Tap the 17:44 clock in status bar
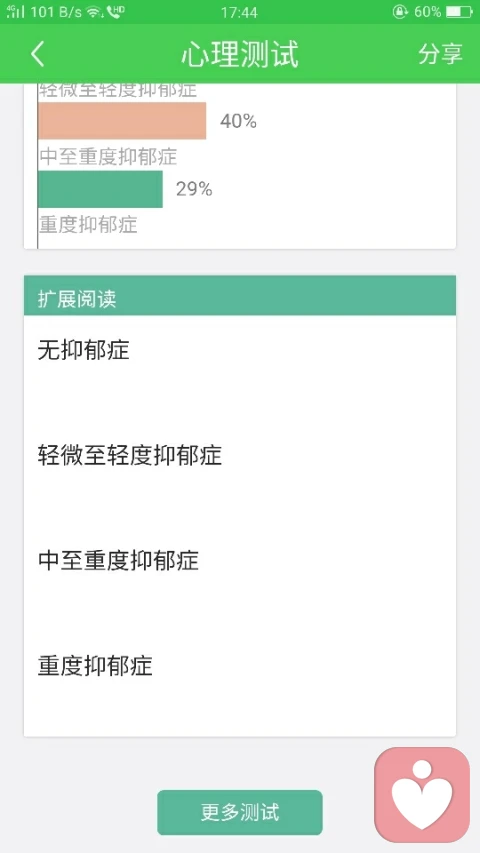The height and width of the screenshot is (853, 480). pos(239,12)
